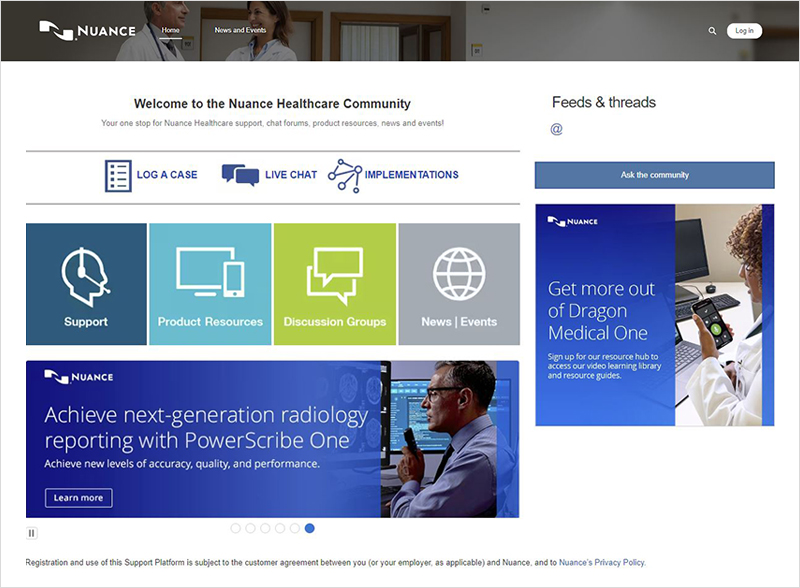This screenshot has width=800, height=588.
Task: Click the Feeds & threads heading
Action: click(604, 102)
